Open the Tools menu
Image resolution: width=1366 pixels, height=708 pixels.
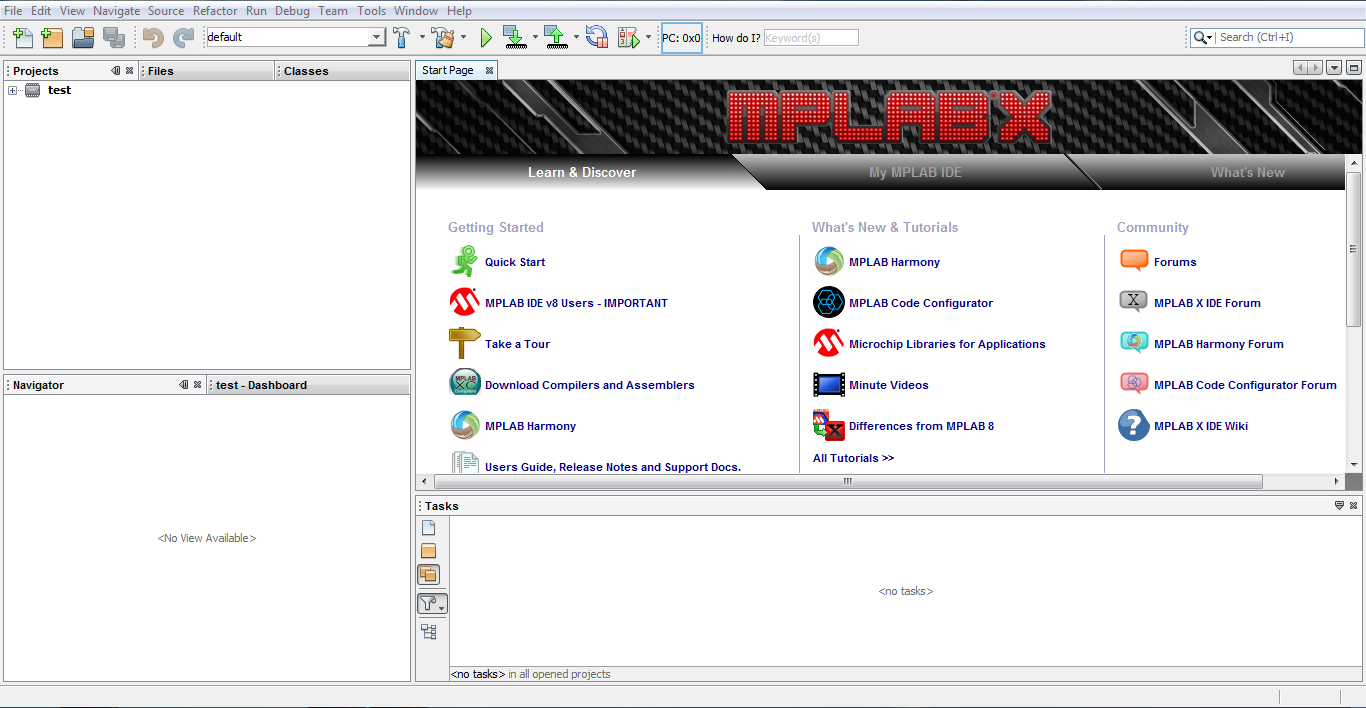point(371,11)
